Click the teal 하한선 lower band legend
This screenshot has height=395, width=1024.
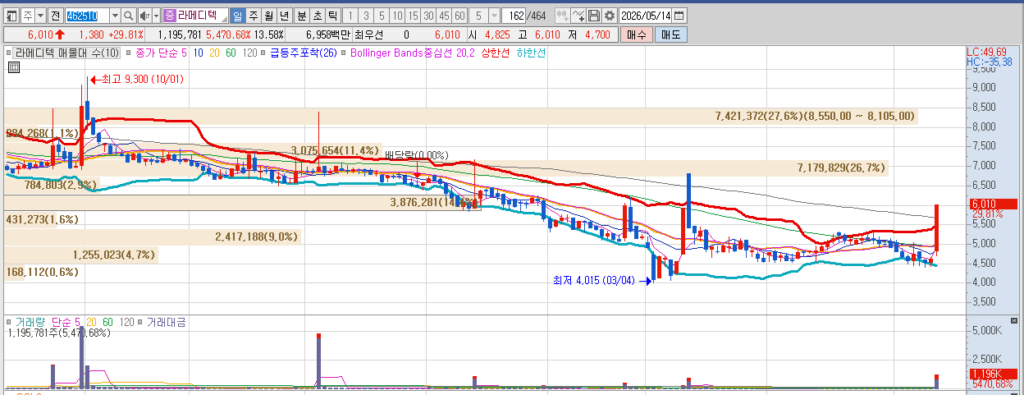(531, 54)
